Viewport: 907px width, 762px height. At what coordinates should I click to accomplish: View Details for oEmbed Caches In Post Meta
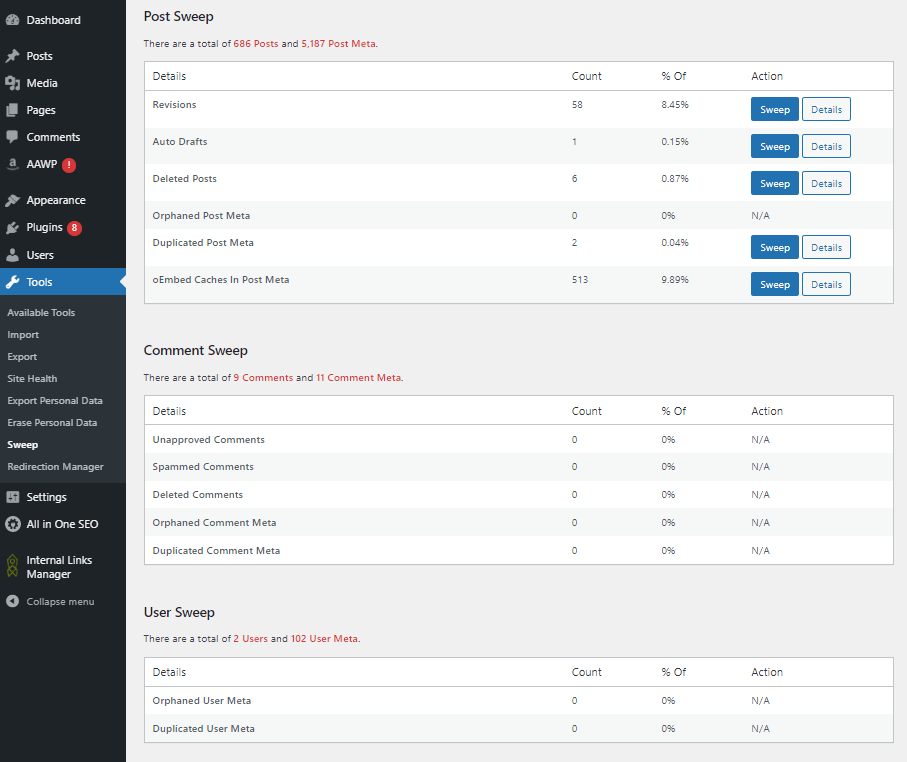click(826, 283)
